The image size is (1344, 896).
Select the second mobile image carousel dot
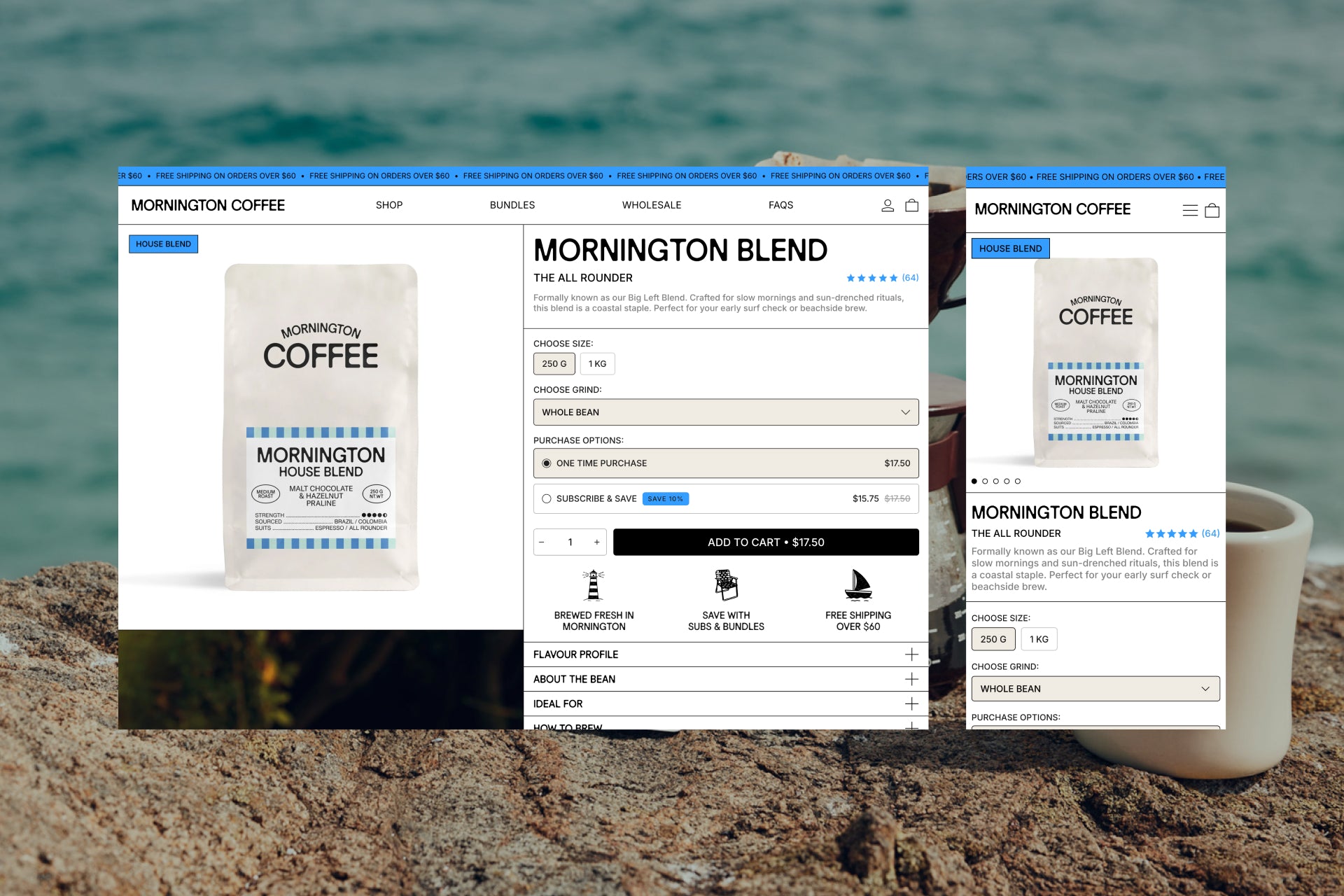tap(985, 481)
